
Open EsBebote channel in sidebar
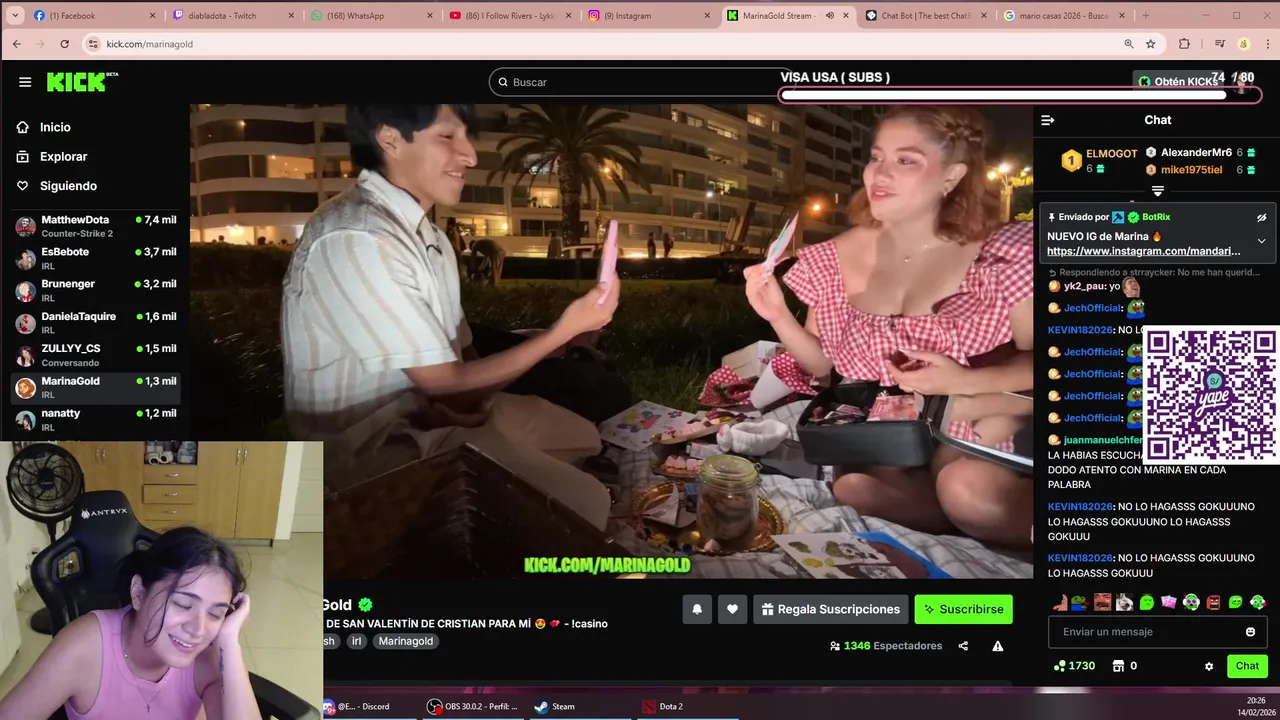click(95, 258)
